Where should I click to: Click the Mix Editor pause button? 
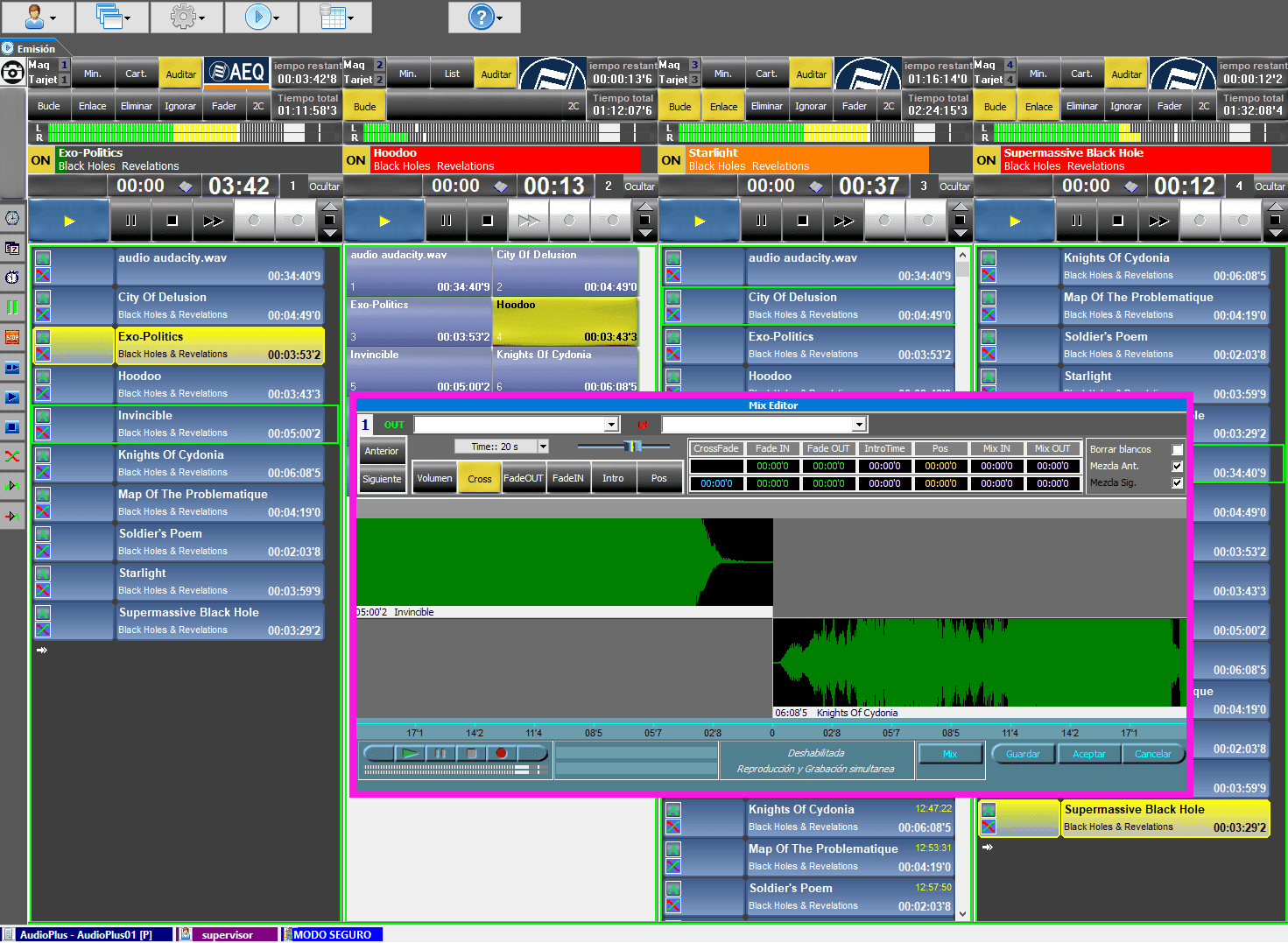440,753
